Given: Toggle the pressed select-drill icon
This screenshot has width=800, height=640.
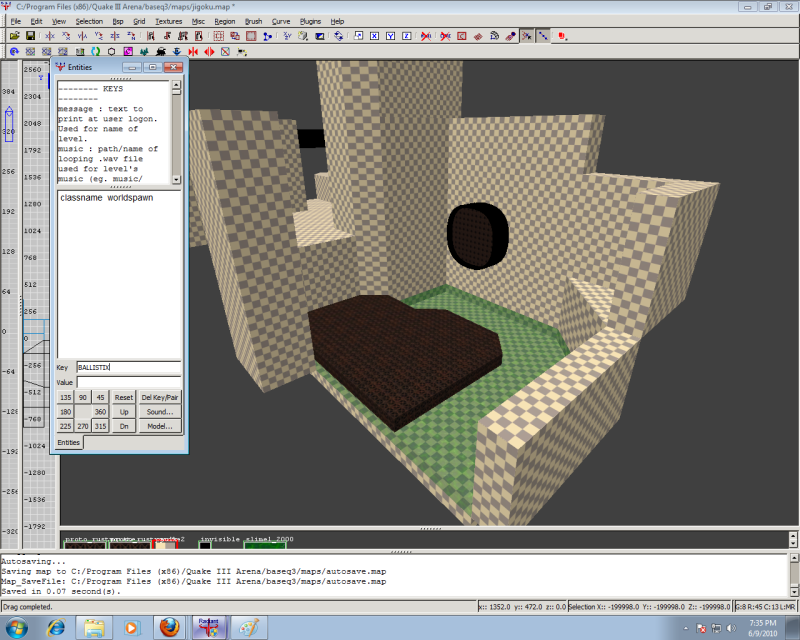Looking at the screenshot, I should click(x=527, y=36).
